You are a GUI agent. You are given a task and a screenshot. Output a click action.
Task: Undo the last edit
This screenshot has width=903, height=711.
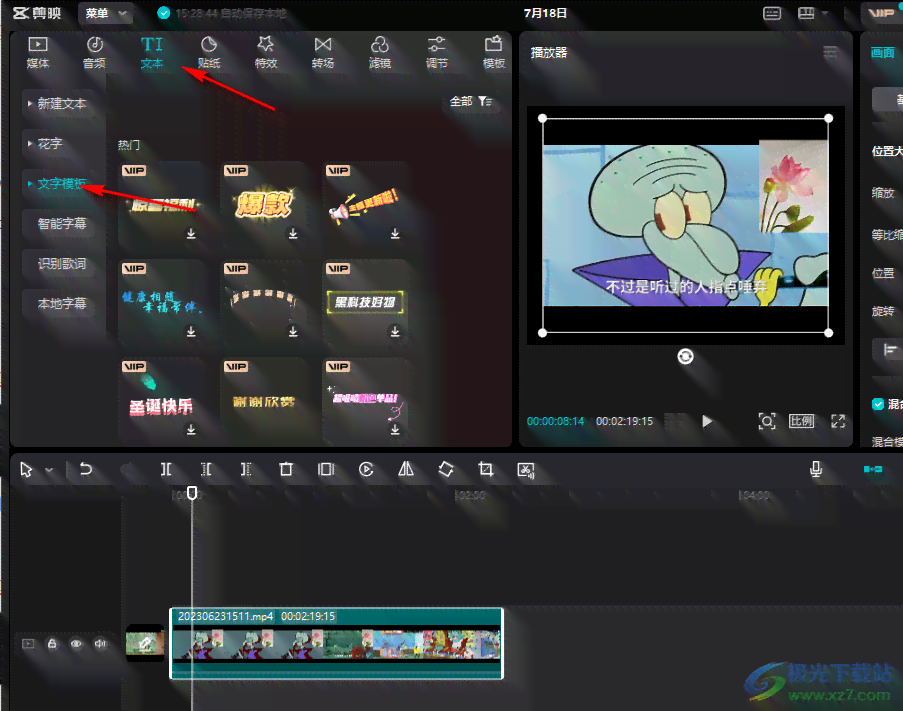pyautogui.click(x=86, y=469)
